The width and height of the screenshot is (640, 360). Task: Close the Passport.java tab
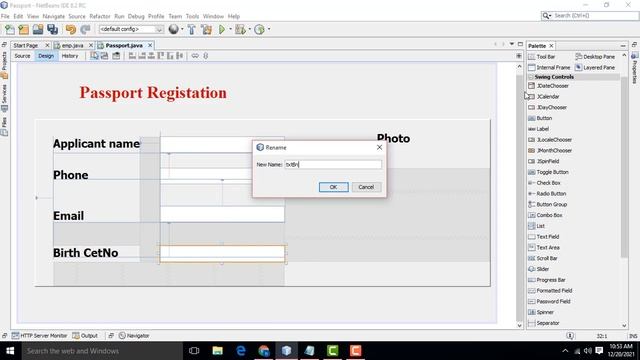(150, 45)
